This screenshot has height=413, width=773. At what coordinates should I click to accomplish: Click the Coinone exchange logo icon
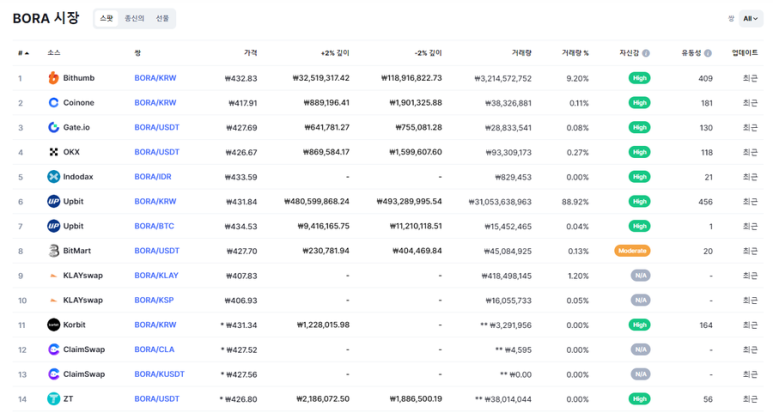[53, 103]
